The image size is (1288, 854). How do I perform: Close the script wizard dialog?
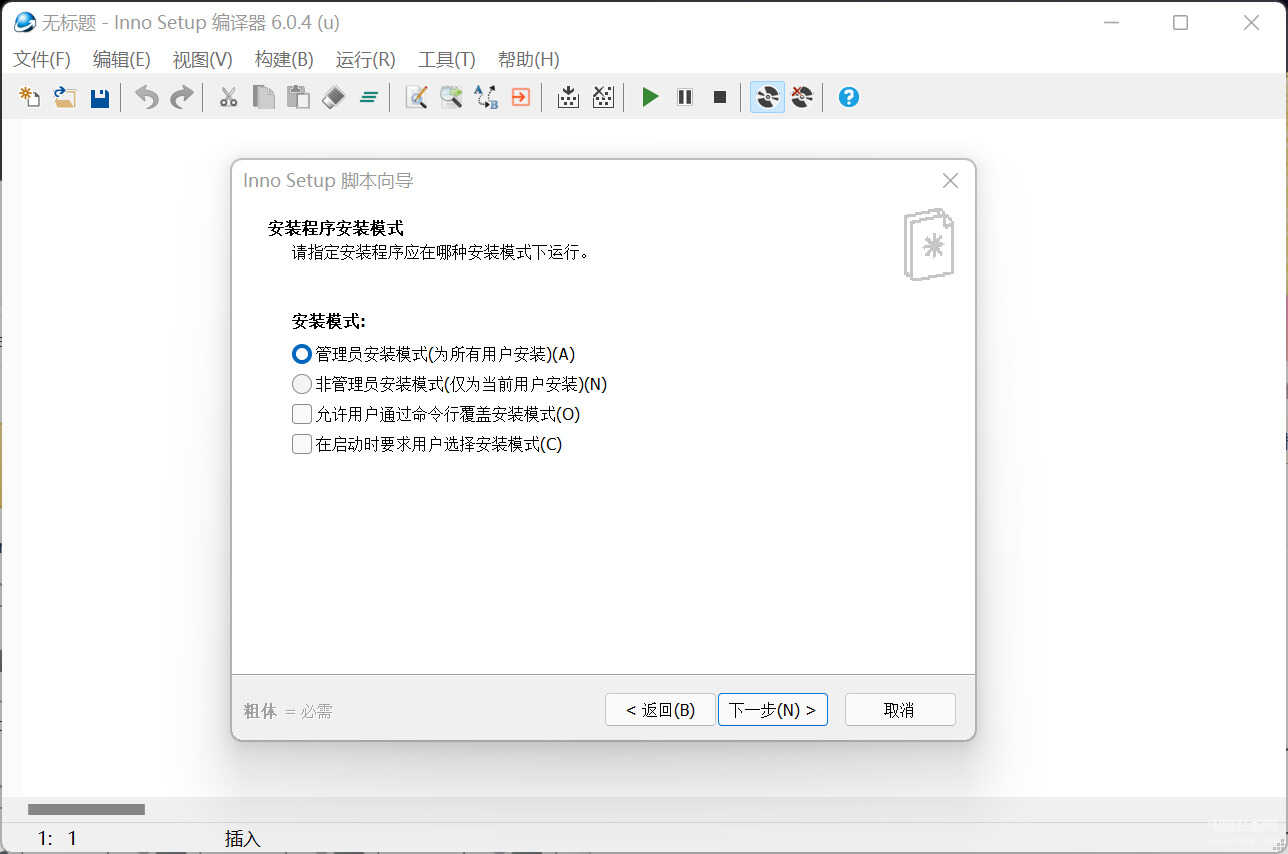click(x=950, y=181)
